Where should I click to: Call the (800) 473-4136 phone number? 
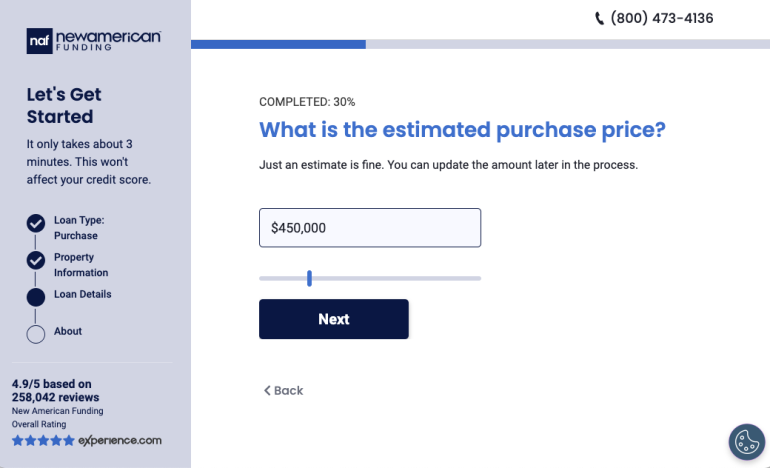[661, 18]
